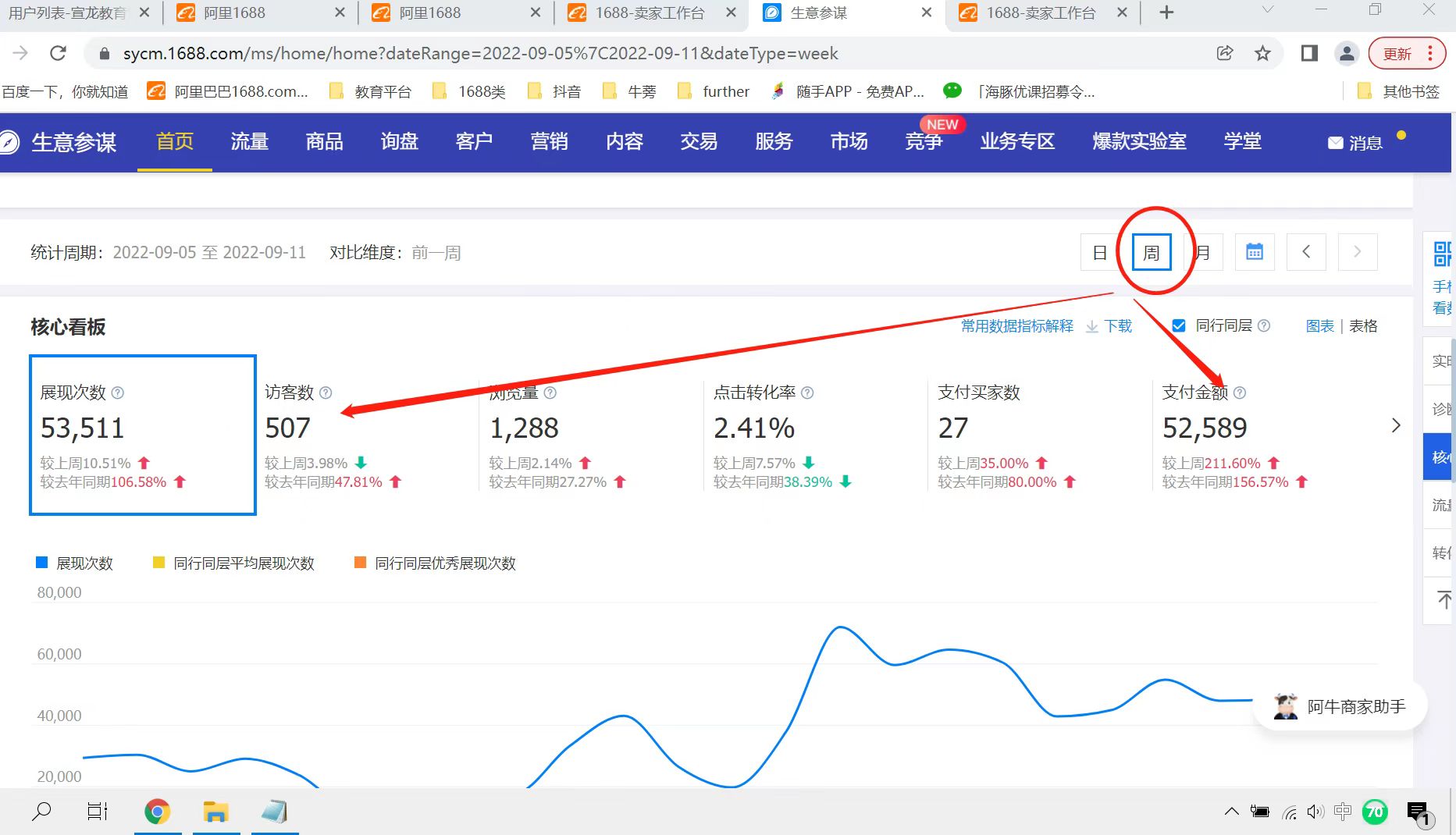Click the 常用数据指标解释 link
The width and height of the screenshot is (1456, 835).
[x=1016, y=325]
